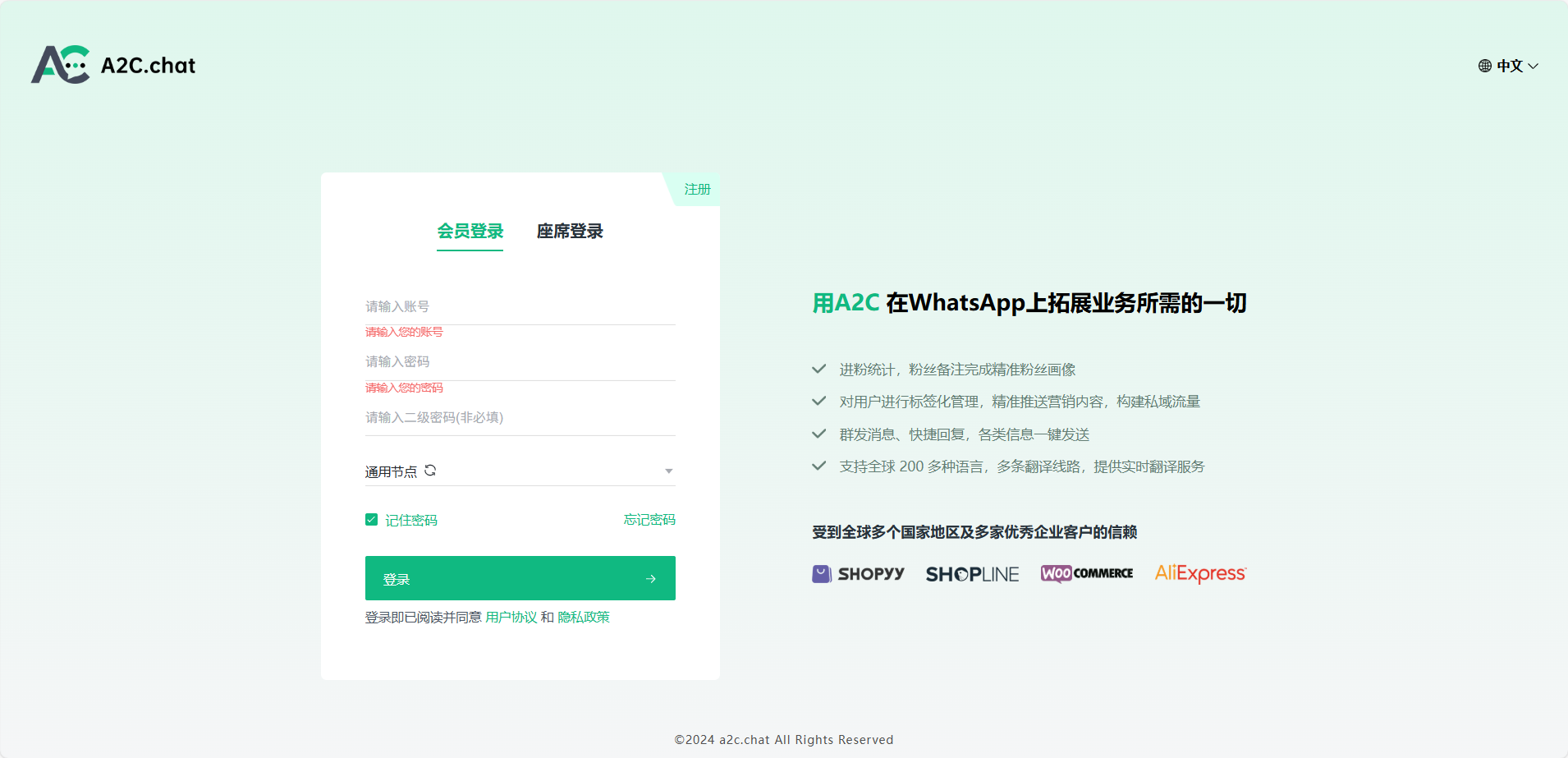This screenshot has height=758, width=1568.
Task: Refresh the node list with the reload icon
Action: pos(430,470)
